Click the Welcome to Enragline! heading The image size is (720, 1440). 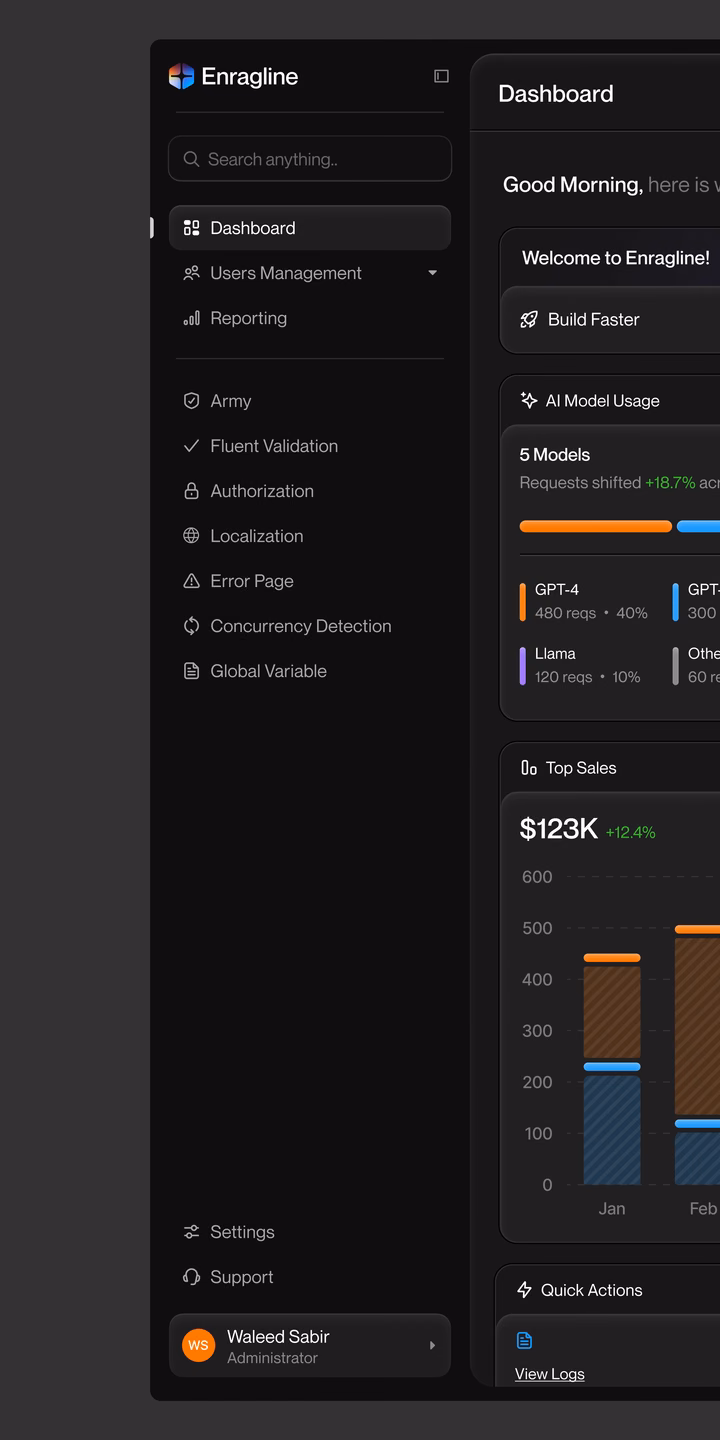coord(616,258)
